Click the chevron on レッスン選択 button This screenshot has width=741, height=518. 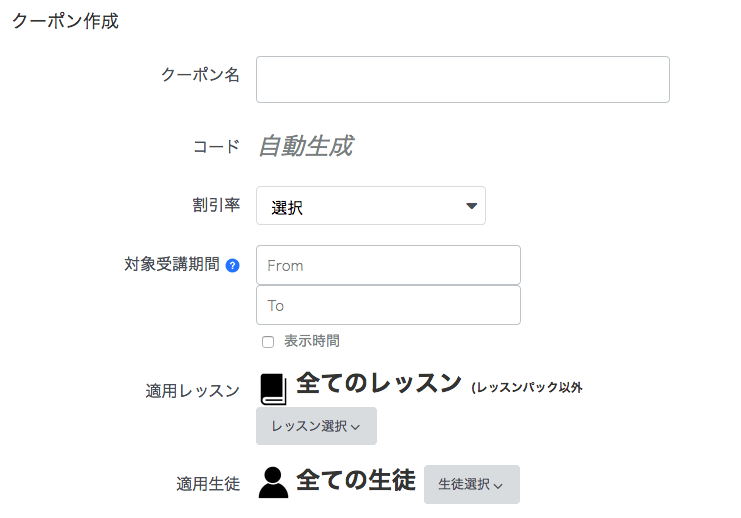(356, 427)
